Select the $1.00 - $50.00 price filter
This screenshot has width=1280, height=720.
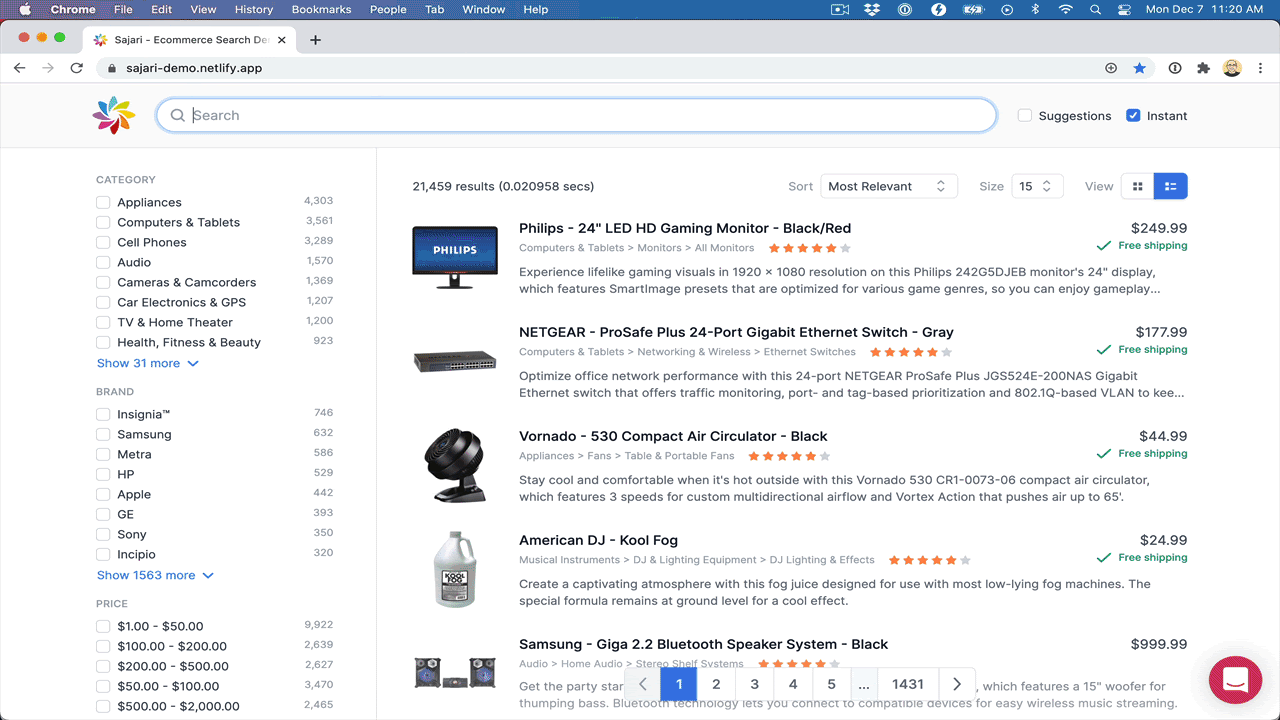coord(103,626)
